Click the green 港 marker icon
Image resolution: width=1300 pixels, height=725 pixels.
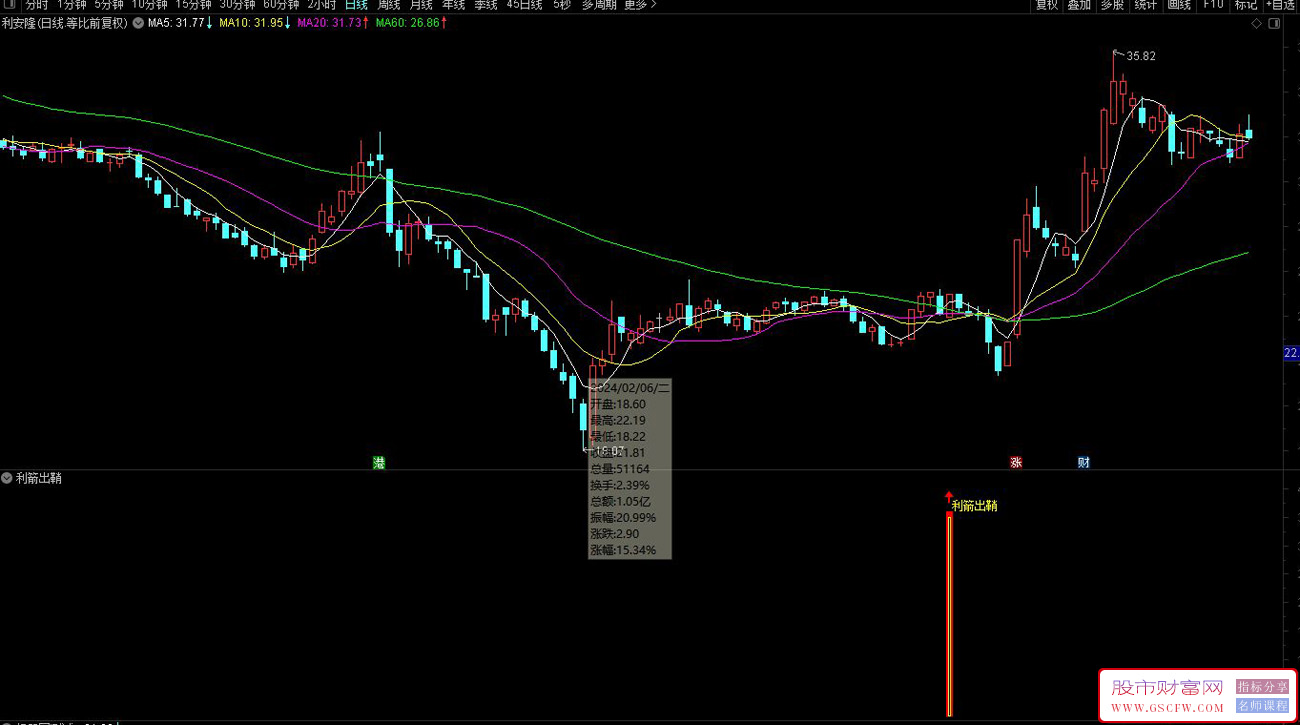coord(379,462)
